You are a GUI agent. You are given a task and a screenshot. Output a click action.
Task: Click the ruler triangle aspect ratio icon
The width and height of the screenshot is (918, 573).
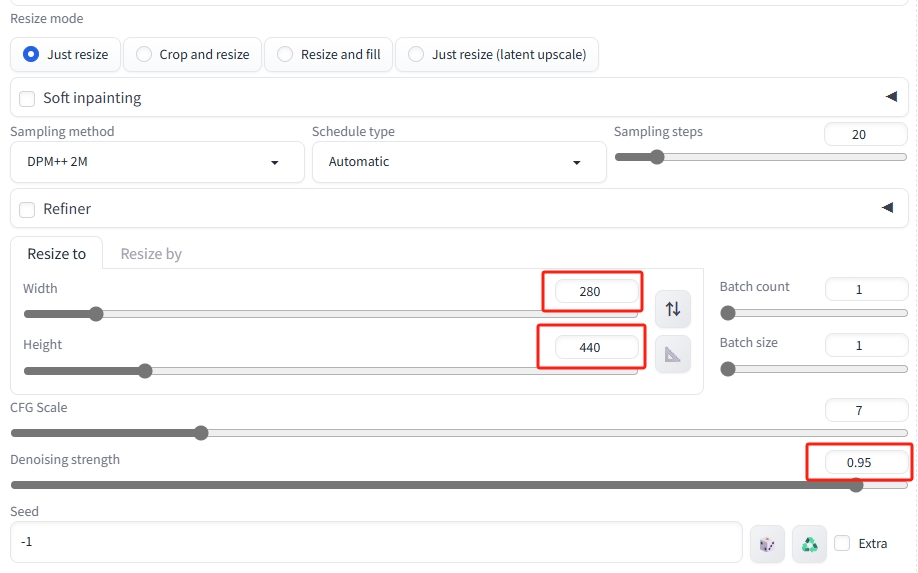(673, 354)
